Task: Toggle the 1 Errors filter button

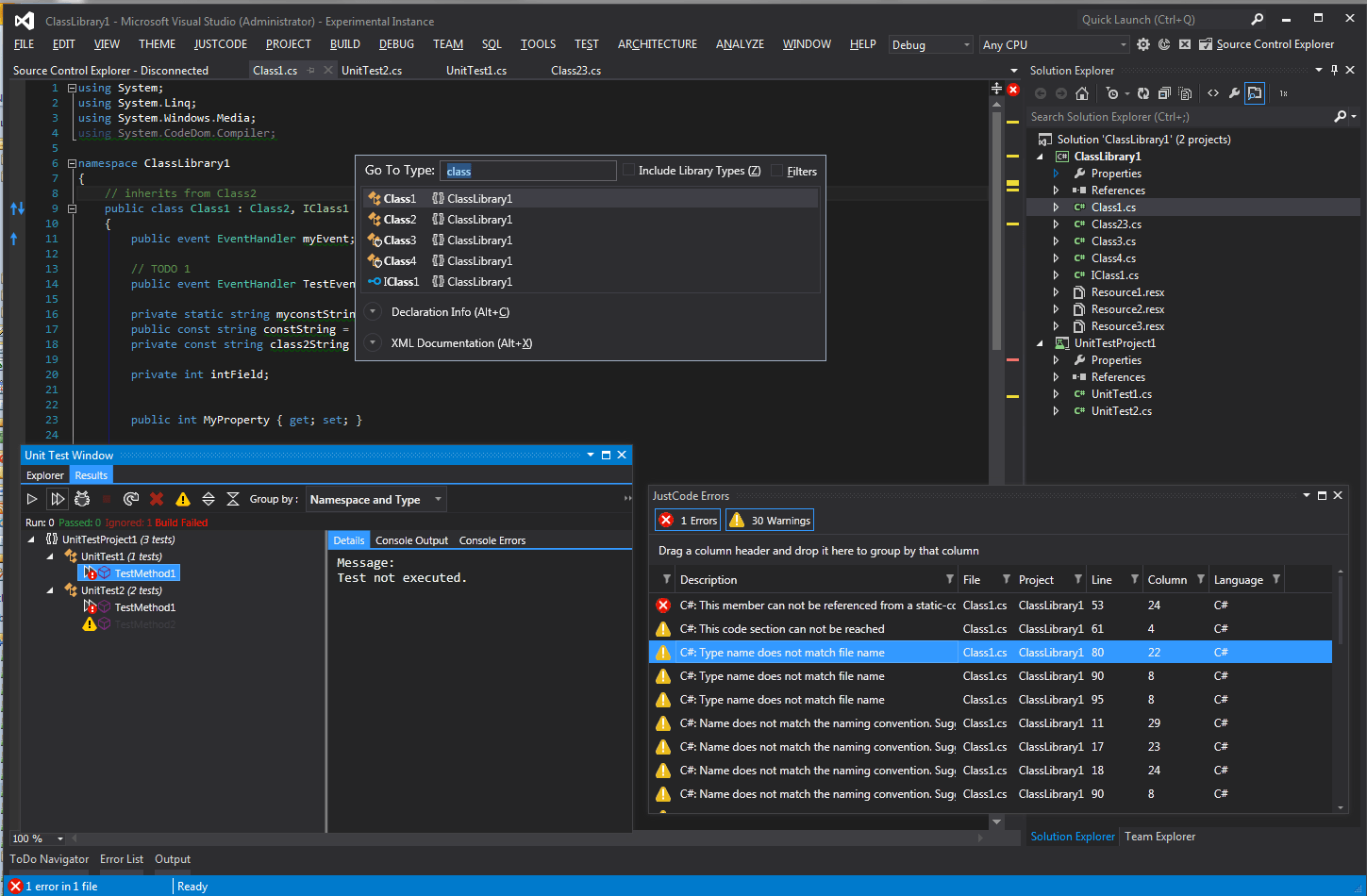Action: click(688, 520)
